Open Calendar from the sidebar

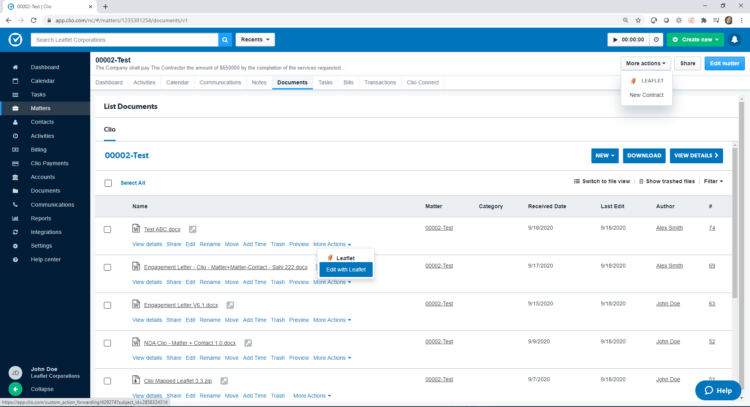[43, 80]
